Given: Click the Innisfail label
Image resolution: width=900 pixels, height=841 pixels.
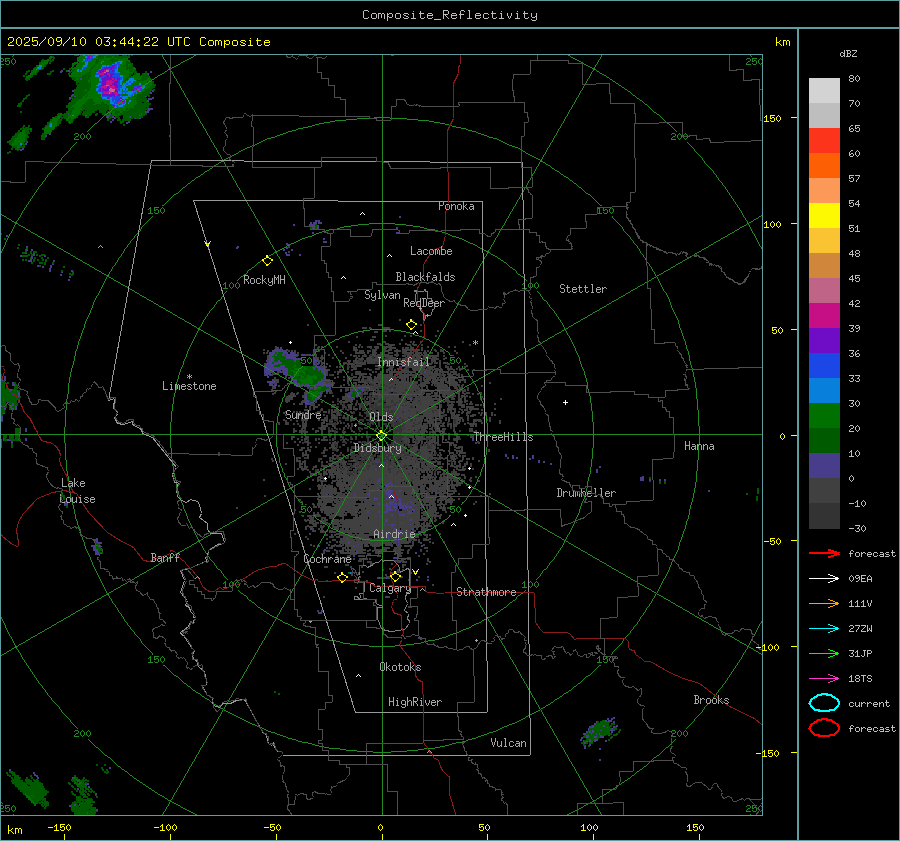Looking at the screenshot, I should pyautogui.click(x=404, y=362).
